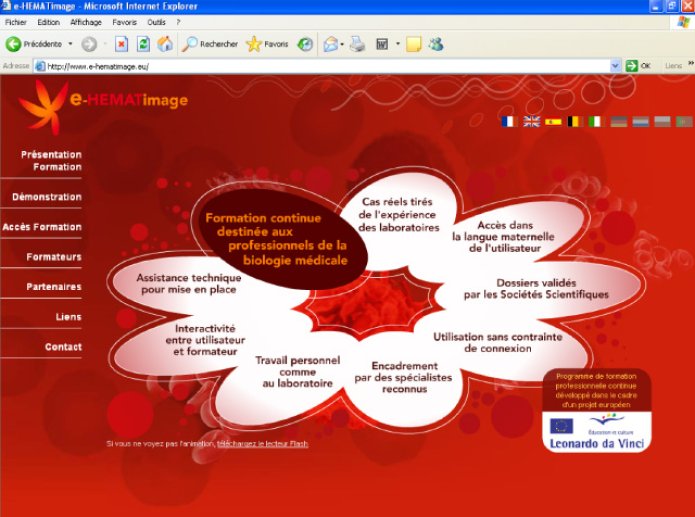The image size is (695, 517).
Task: Open the Formateurs sidebar link
Action: [54, 257]
